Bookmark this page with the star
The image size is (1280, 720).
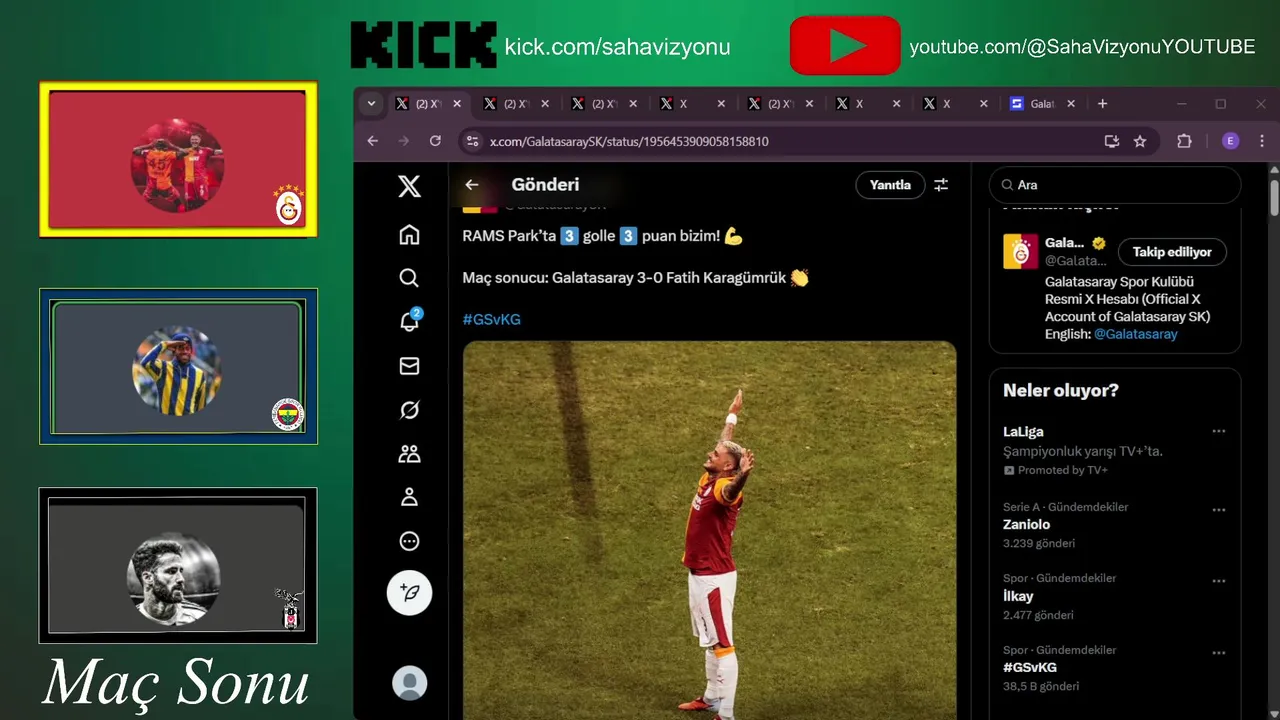pos(1140,141)
